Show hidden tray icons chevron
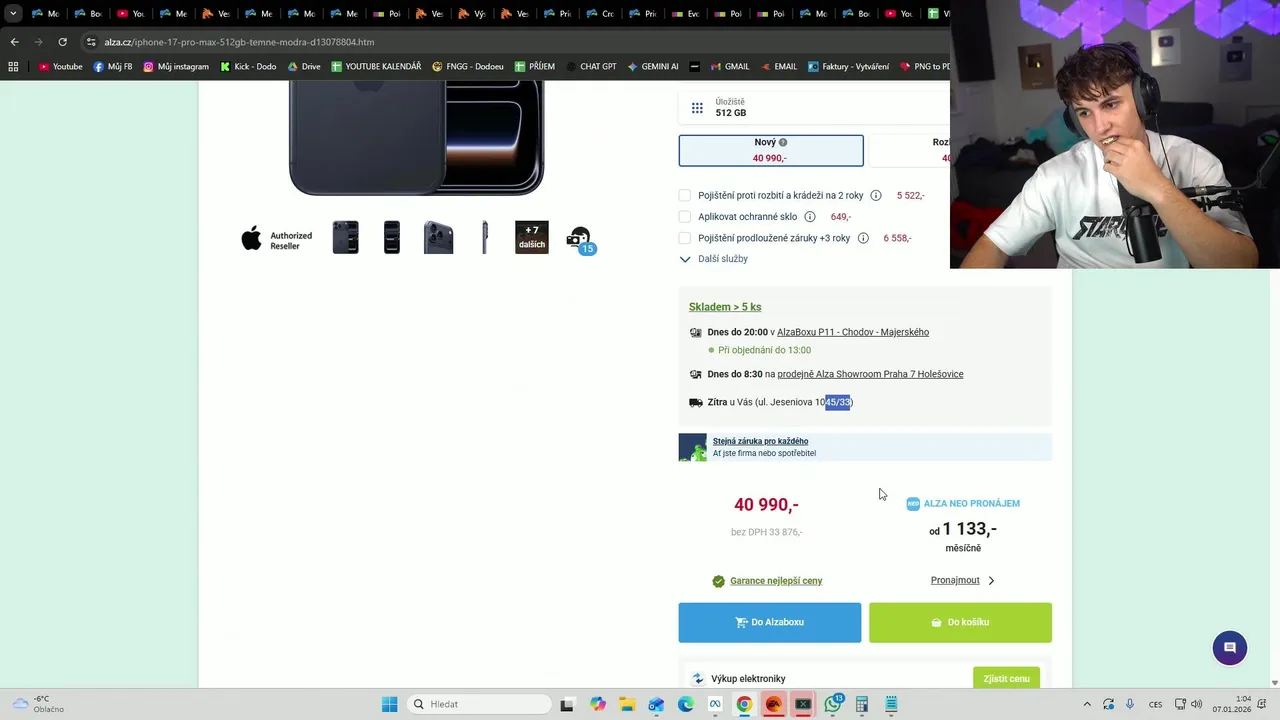This screenshot has height=720, width=1280. point(1087,704)
